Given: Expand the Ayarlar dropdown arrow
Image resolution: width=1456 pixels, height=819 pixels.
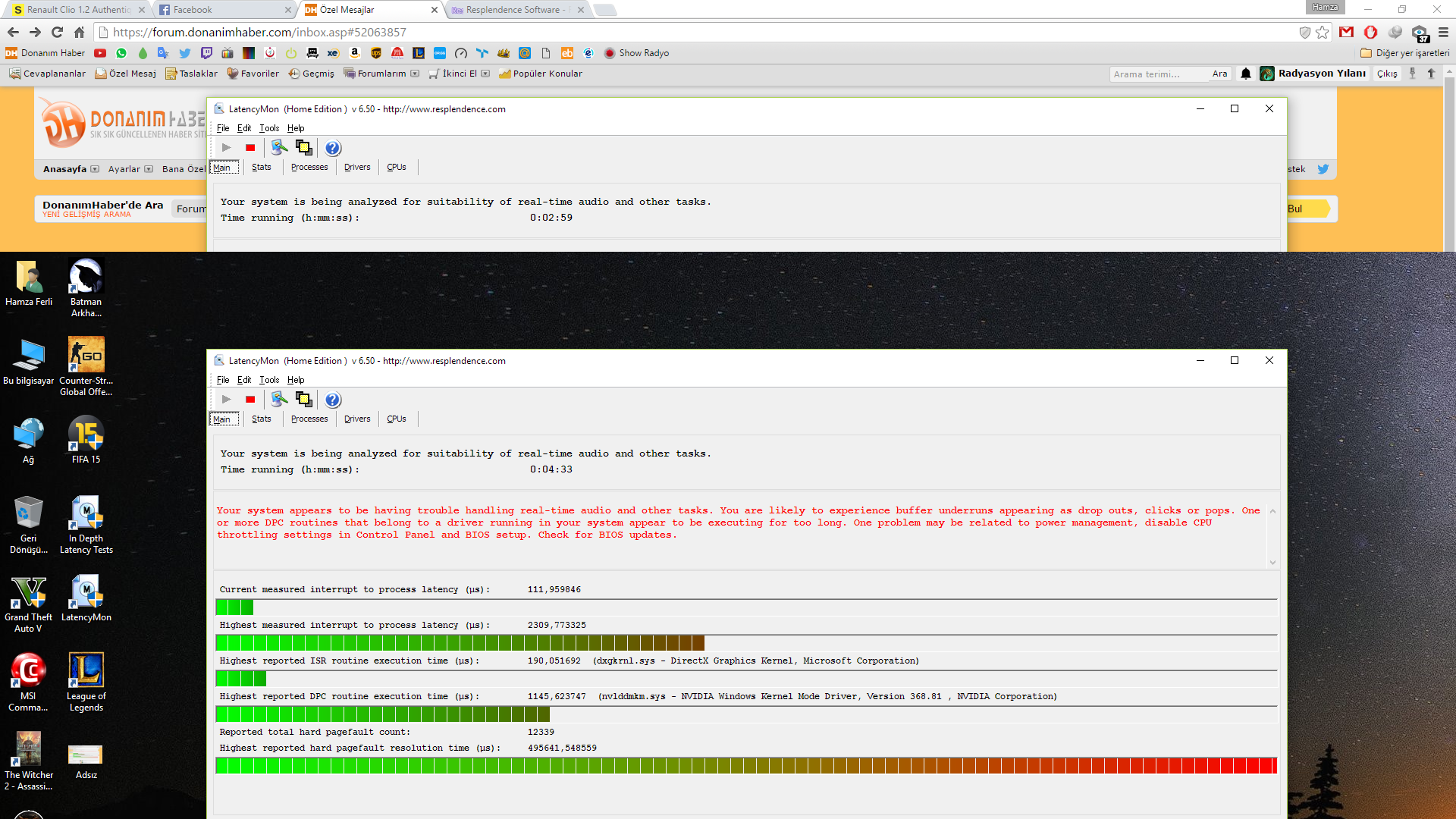Looking at the screenshot, I should tap(149, 169).
